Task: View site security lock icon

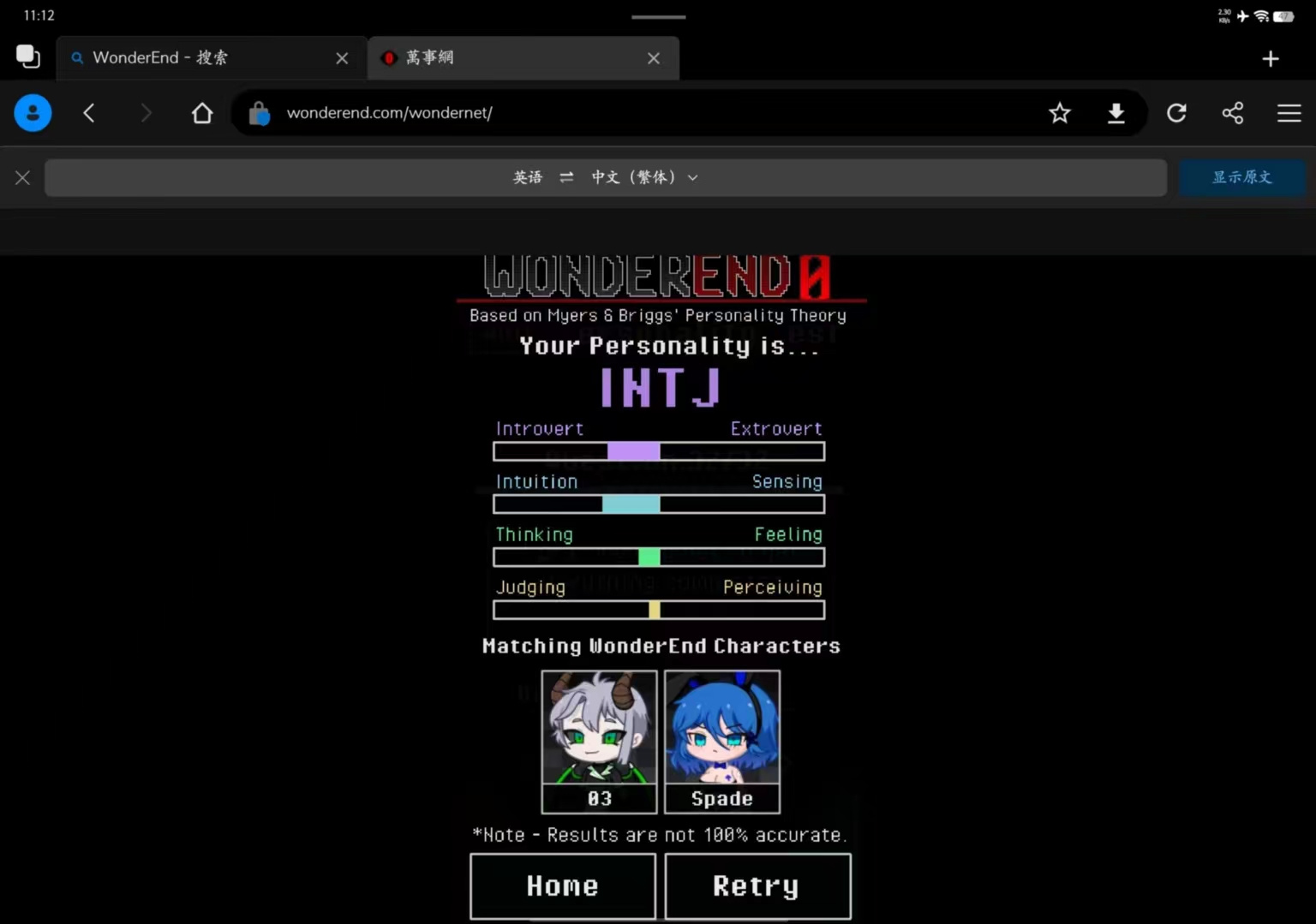Action: click(259, 113)
